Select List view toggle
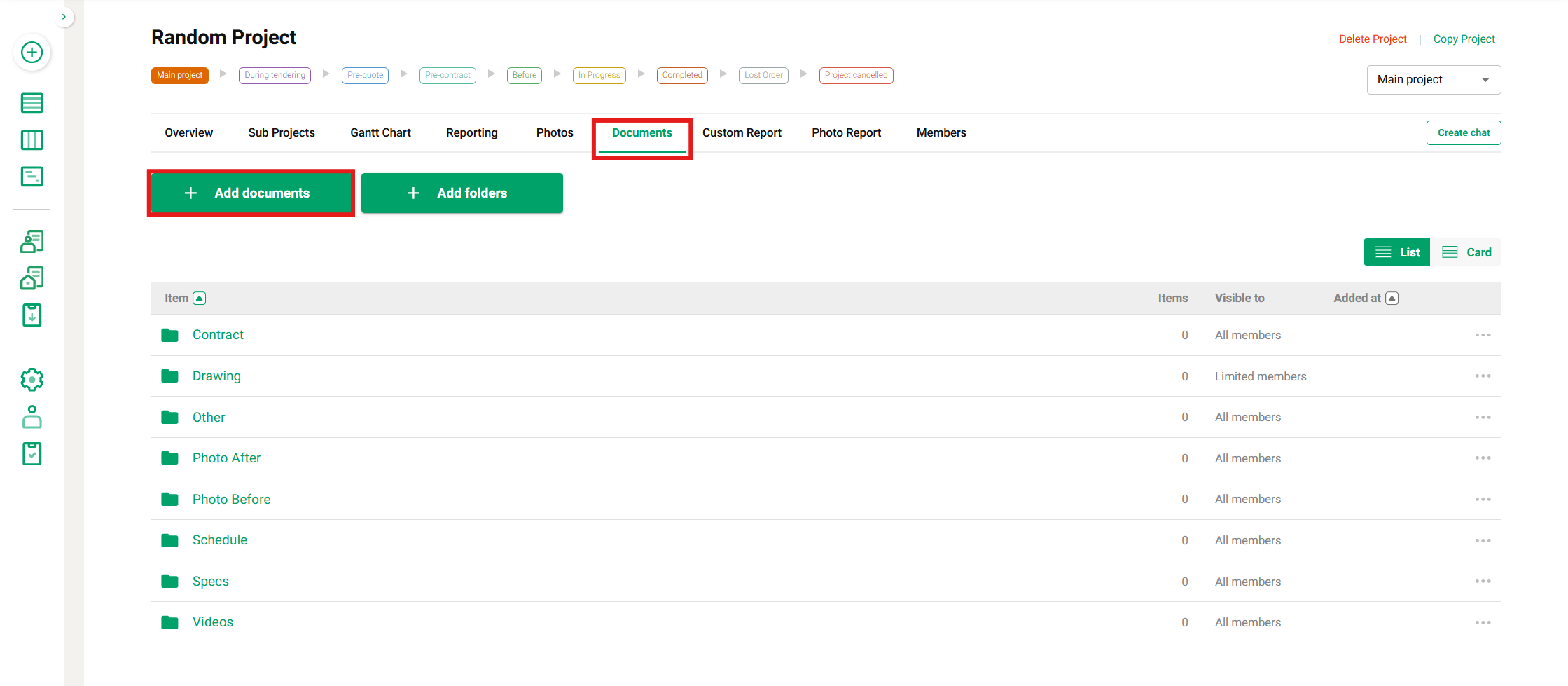Screen dimensions: 1568x686 tap(1397, 252)
